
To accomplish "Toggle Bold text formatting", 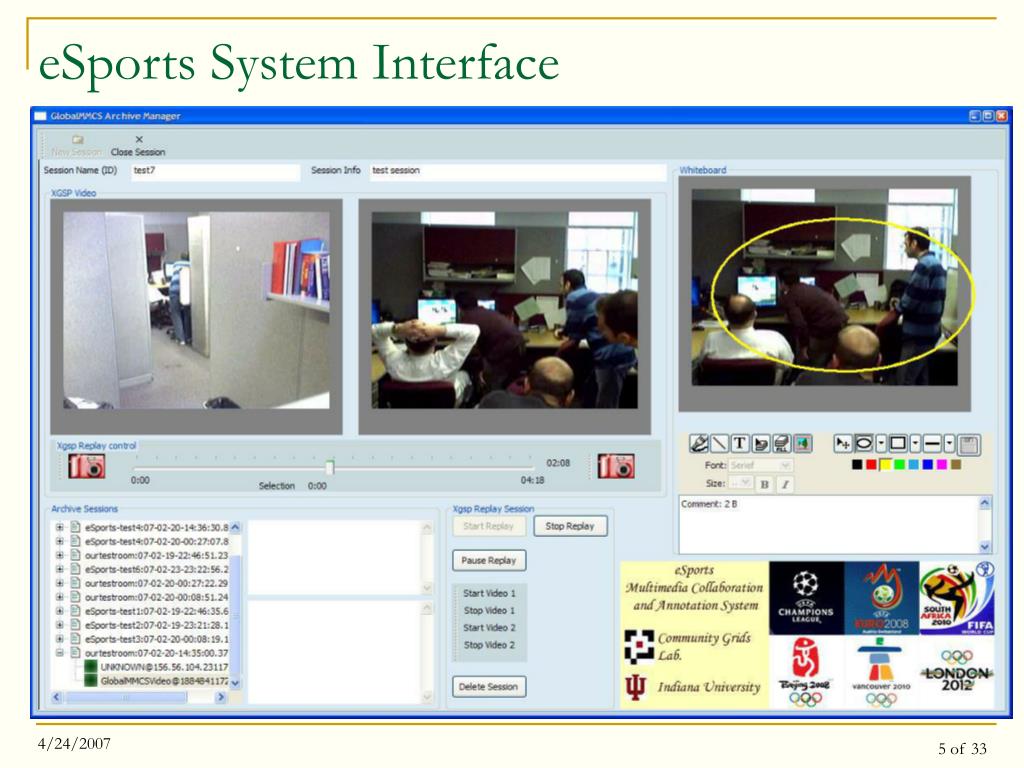I will [x=764, y=484].
